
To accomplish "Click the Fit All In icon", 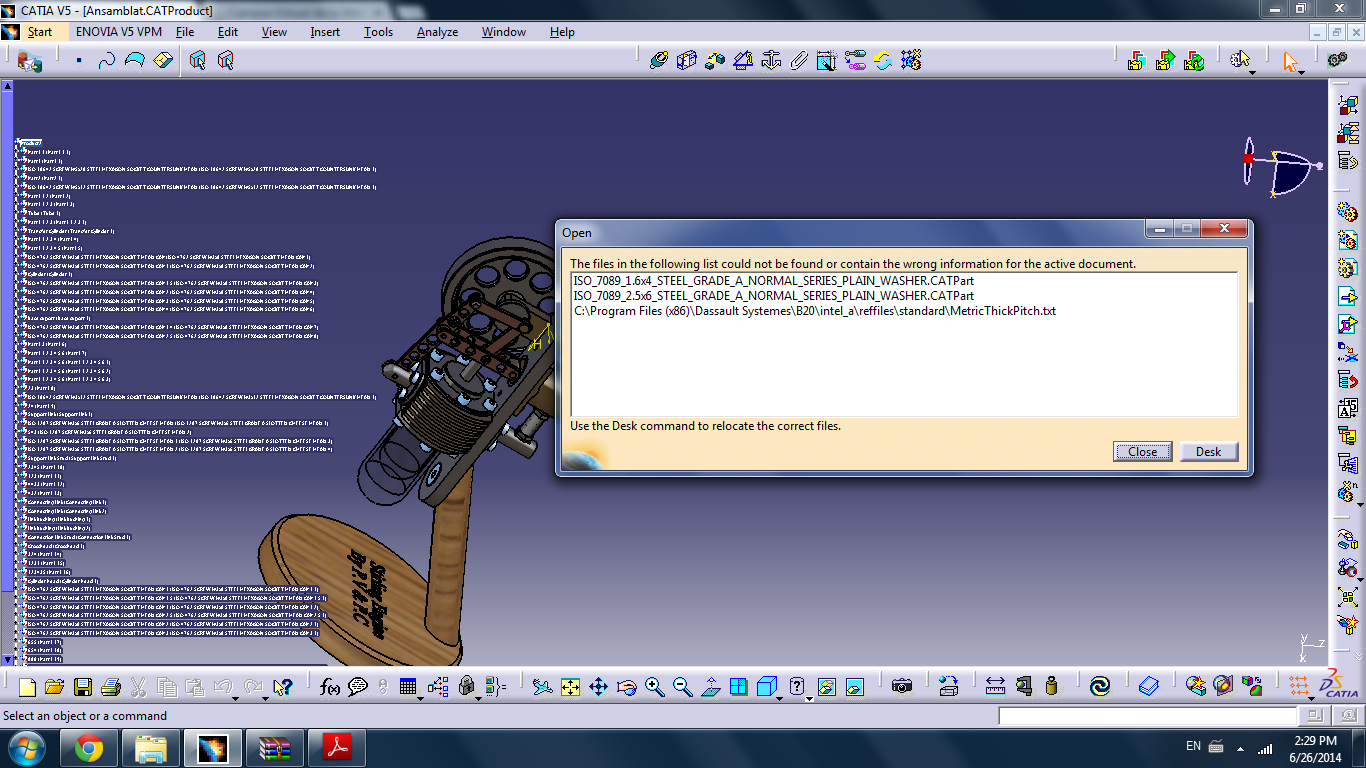I will tap(570, 687).
